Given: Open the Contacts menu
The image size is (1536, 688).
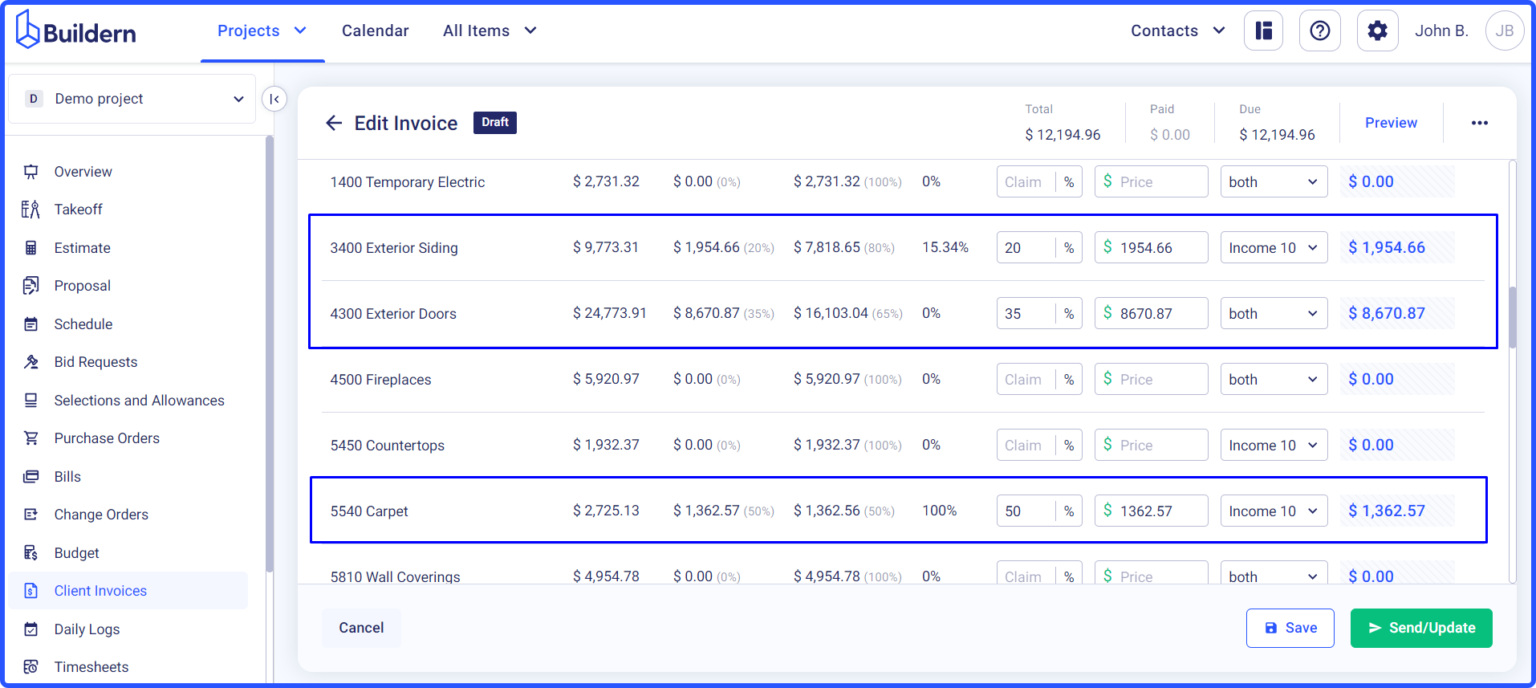Looking at the screenshot, I should click(1176, 30).
